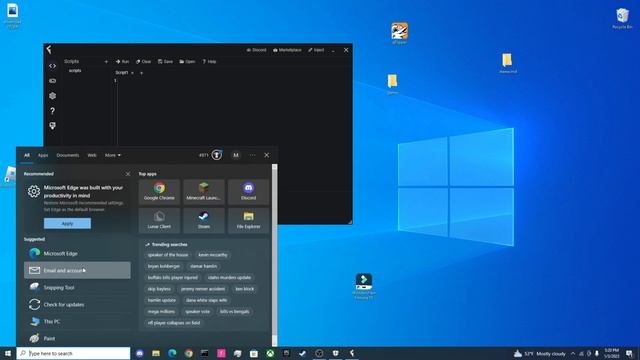
Task: Click Help in the executor toolbar
Action: [x=209, y=62]
